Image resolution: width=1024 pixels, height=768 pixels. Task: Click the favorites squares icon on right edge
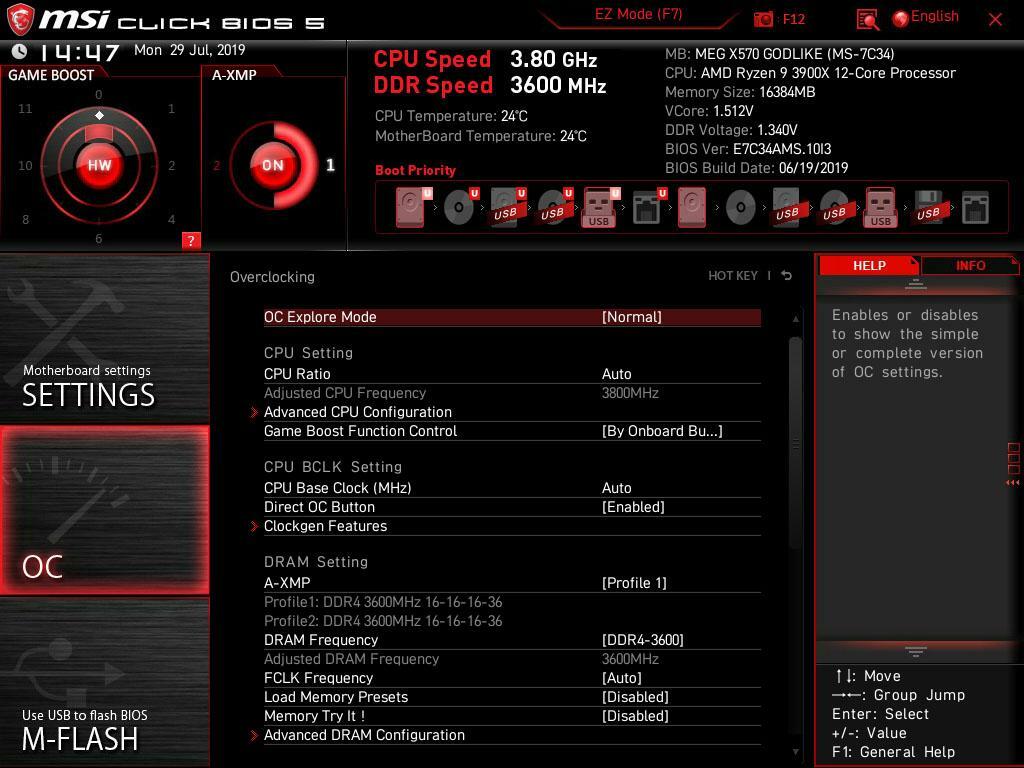click(1013, 459)
